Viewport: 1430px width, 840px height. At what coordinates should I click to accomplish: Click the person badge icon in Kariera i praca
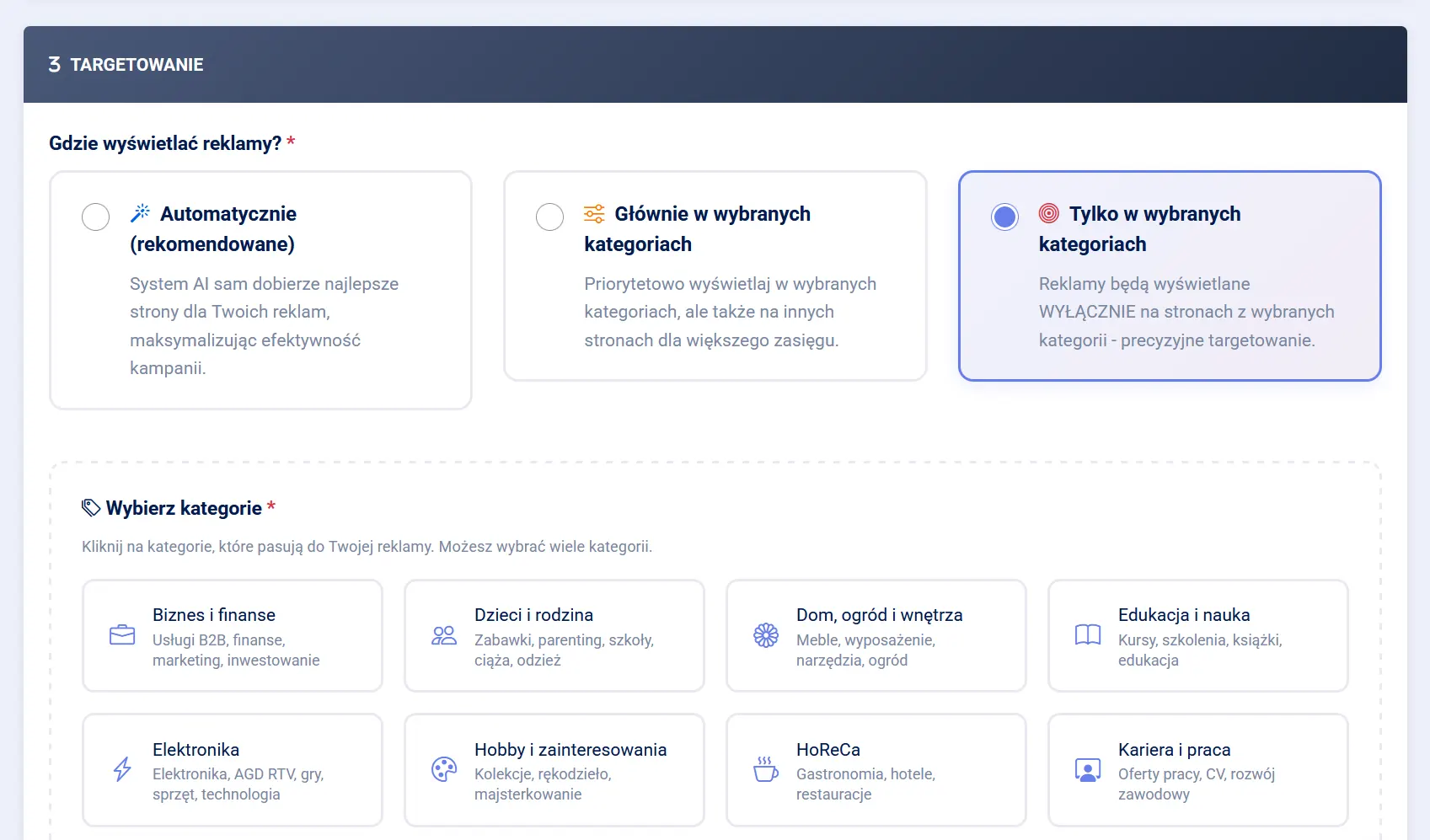[x=1088, y=769]
